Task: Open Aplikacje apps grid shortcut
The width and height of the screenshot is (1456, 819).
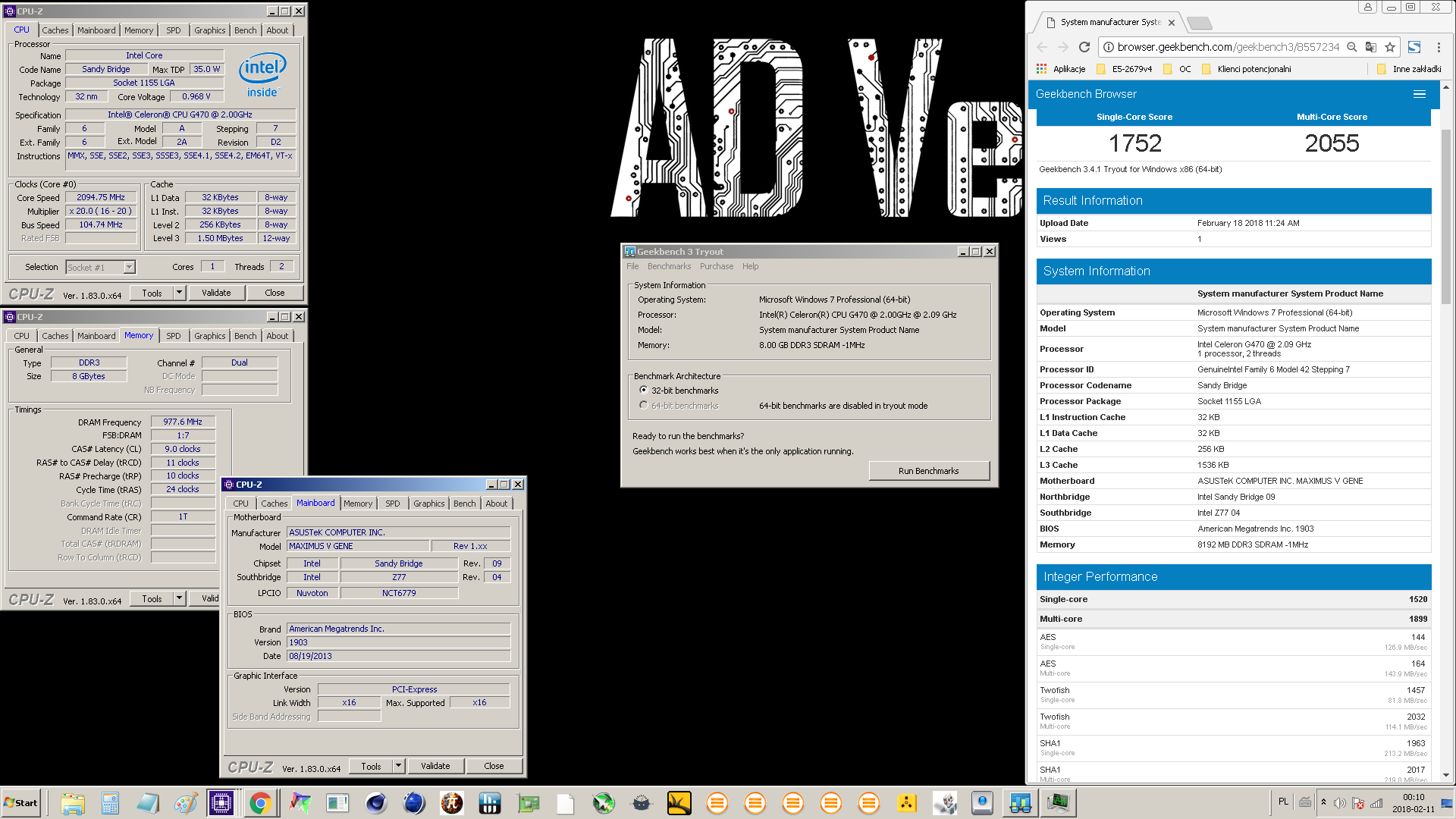Action: [x=1062, y=69]
